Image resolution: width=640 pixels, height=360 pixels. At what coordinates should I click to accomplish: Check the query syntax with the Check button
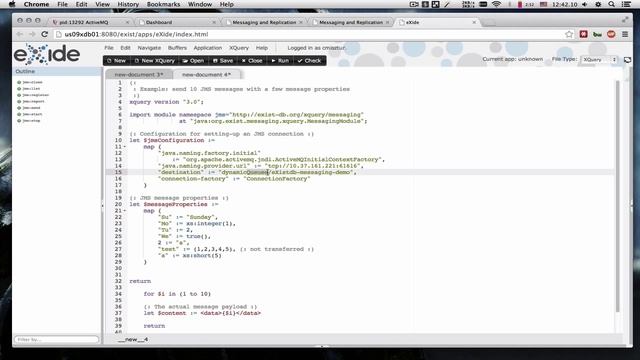309,61
